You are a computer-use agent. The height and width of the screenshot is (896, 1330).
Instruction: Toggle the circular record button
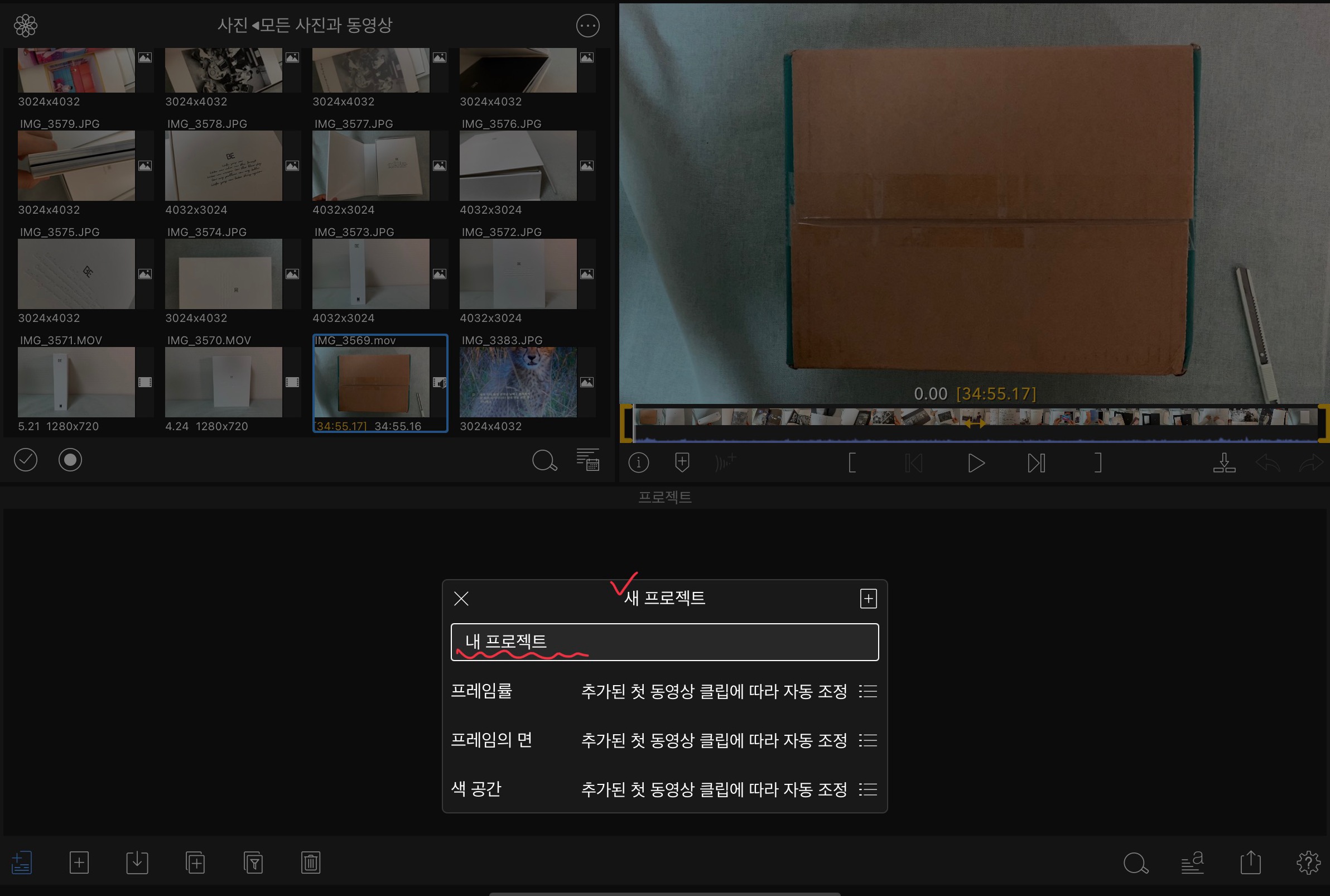pyautogui.click(x=70, y=459)
